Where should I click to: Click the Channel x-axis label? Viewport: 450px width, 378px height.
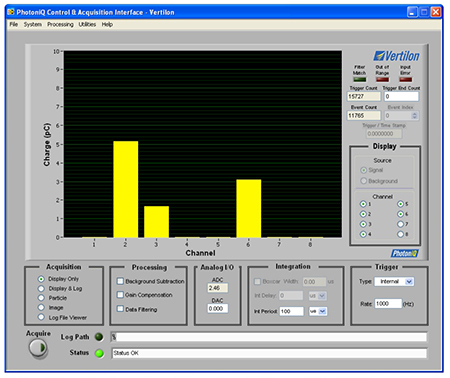(200, 253)
